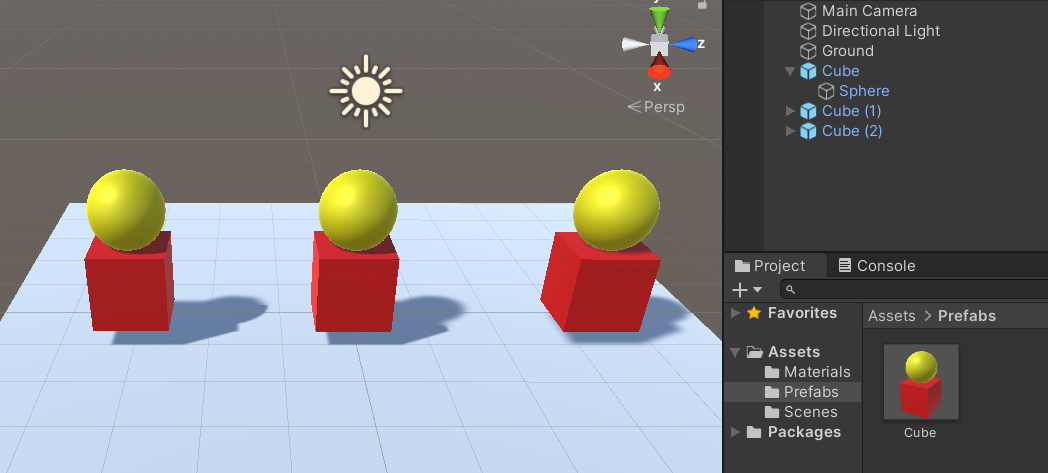Switch to the Console tab
This screenshot has height=473, width=1048.
click(876, 265)
